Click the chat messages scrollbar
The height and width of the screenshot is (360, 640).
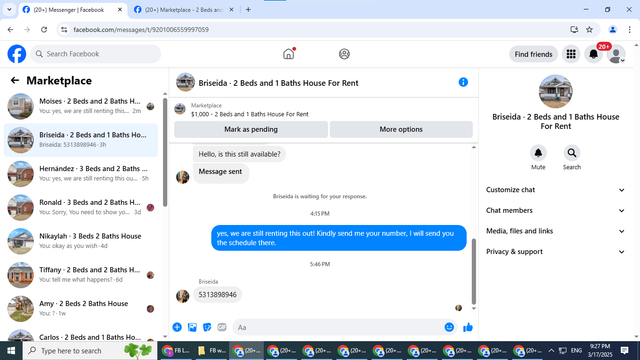tap(473, 271)
